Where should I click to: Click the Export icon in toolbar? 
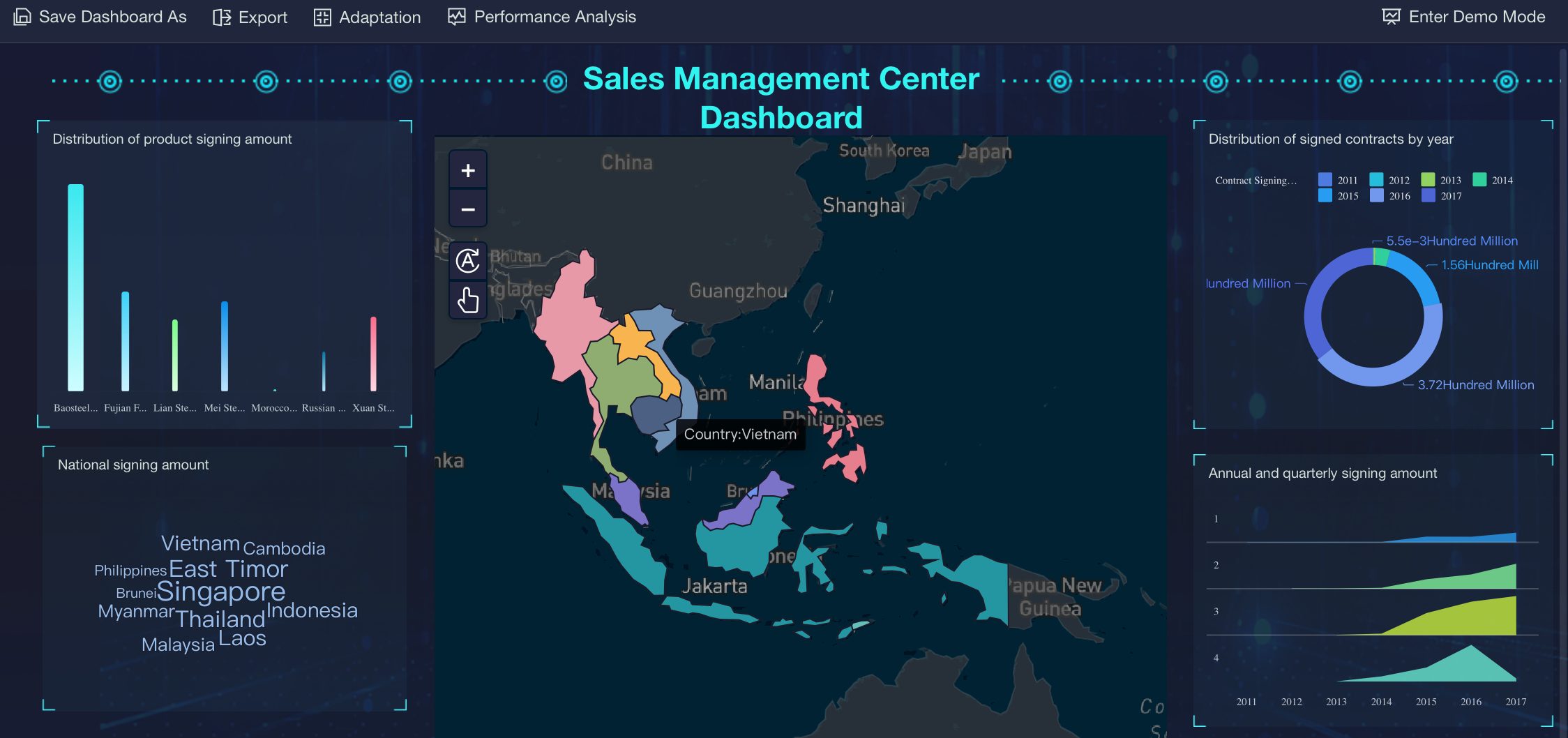pos(222,17)
